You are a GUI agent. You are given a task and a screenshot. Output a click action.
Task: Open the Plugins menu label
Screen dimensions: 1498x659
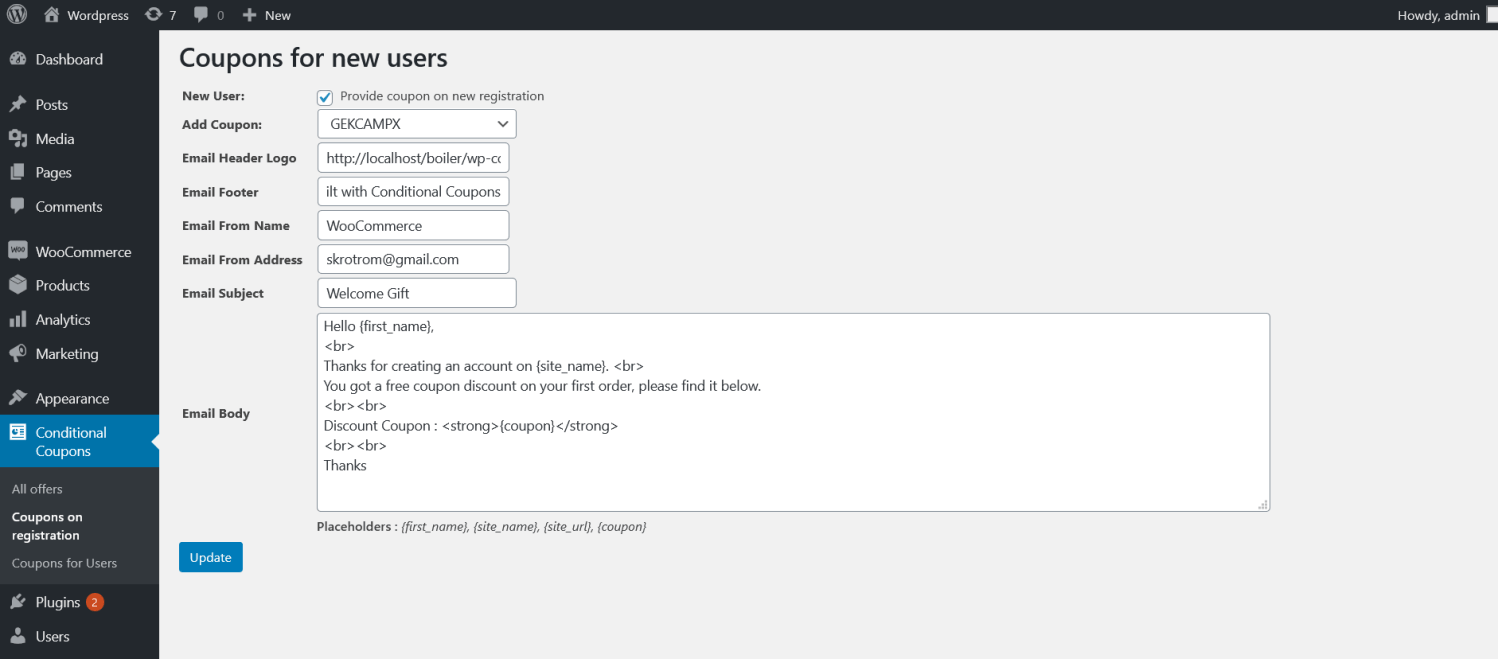tap(58, 602)
